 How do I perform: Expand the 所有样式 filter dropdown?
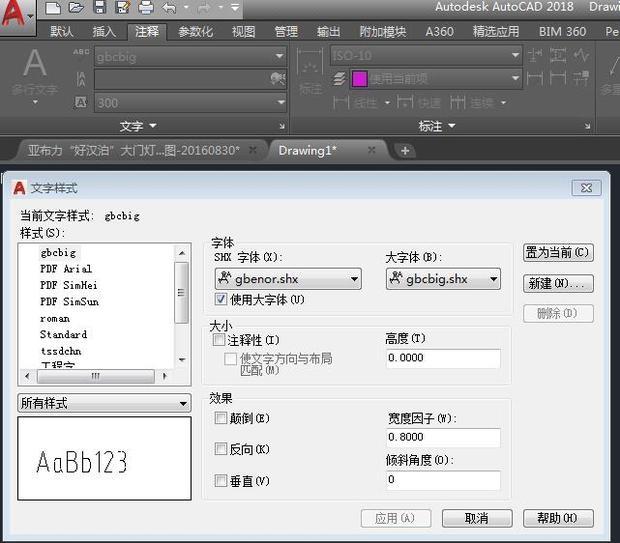[x=104, y=403]
